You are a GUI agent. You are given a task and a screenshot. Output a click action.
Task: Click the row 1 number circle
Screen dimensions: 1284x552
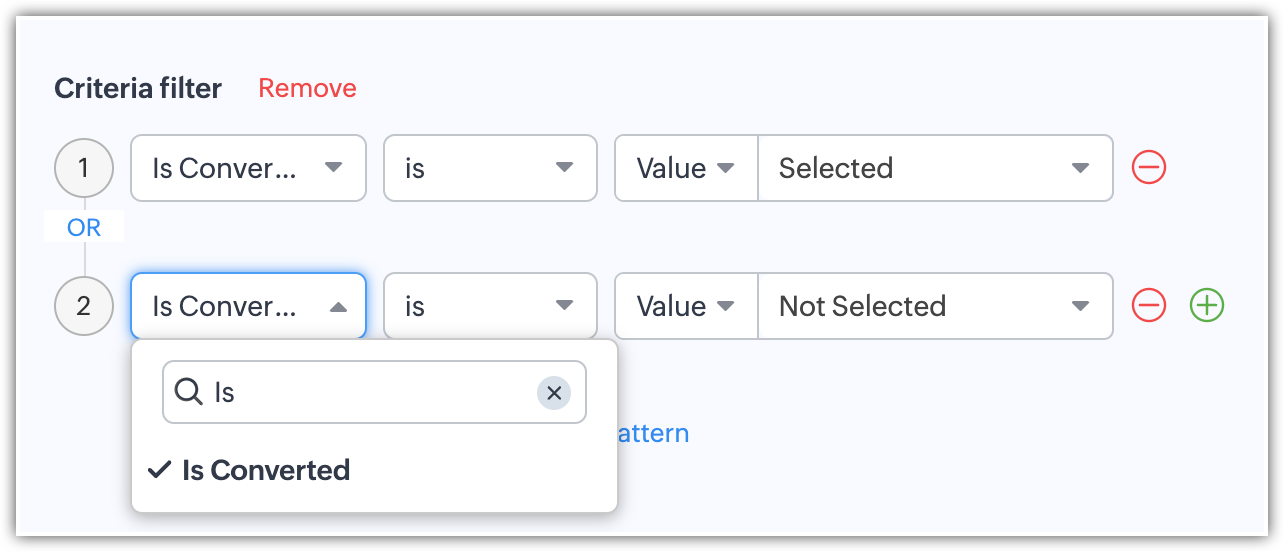(x=83, y=168)
